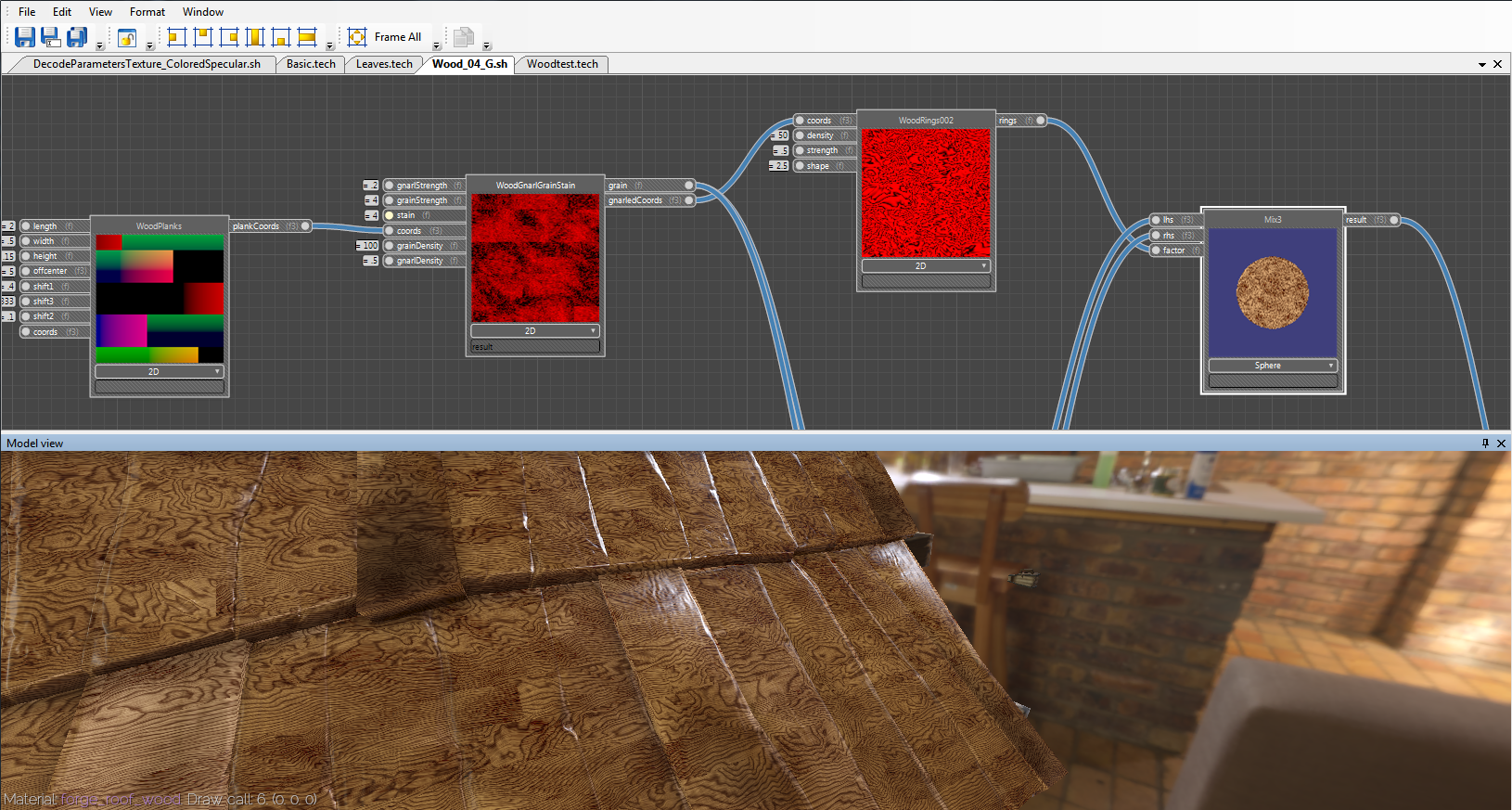Align selected nodes to left icon
The width and height of the screenshot is (1512, 810).
(x=177, y=37)
